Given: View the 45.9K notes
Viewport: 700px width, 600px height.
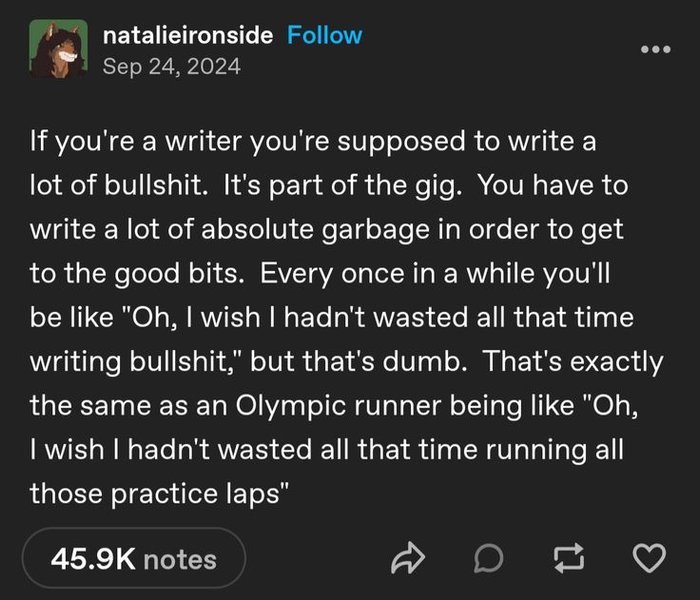Looking at the screenshot, I should pos(133,558).
